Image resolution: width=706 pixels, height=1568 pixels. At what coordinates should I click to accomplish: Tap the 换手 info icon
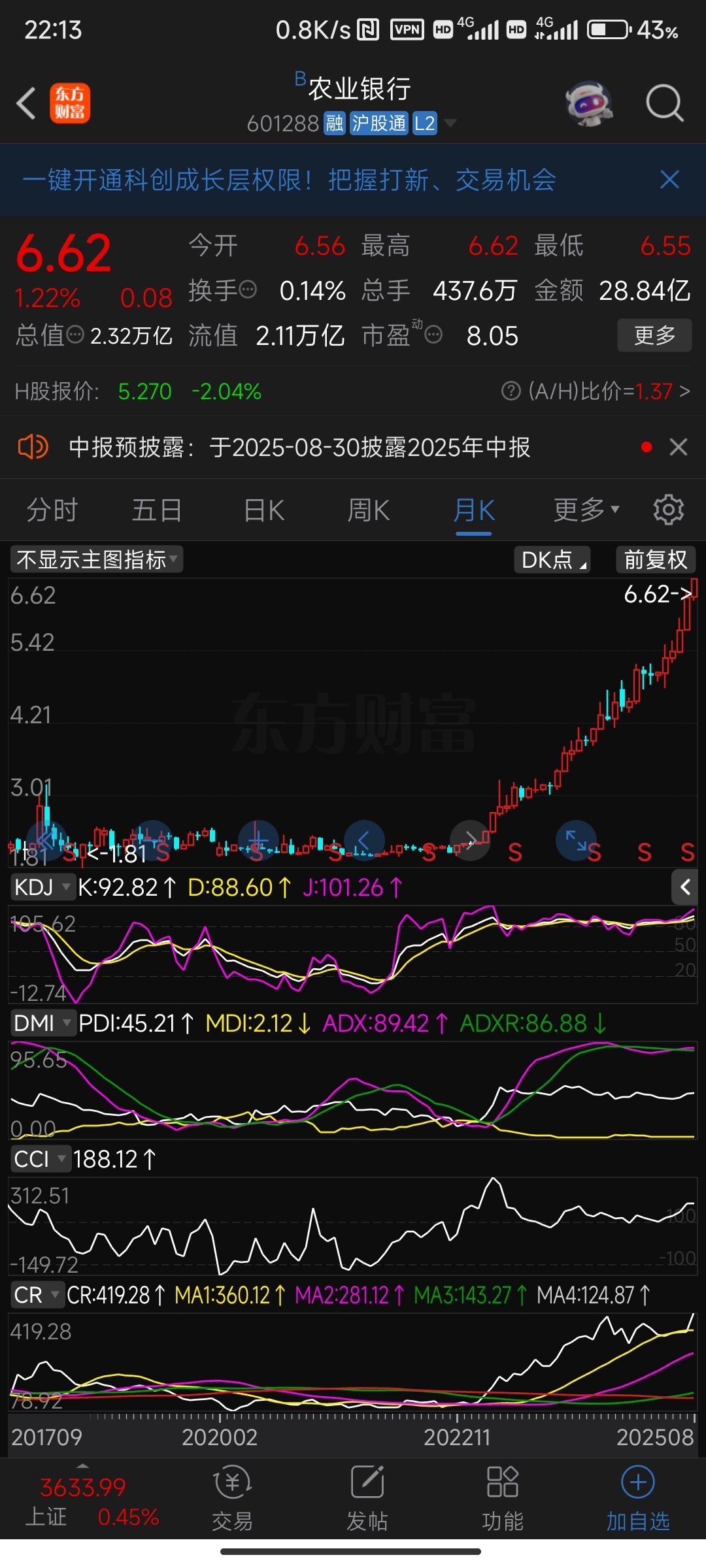pyautogui.click(x=248, y=289)
